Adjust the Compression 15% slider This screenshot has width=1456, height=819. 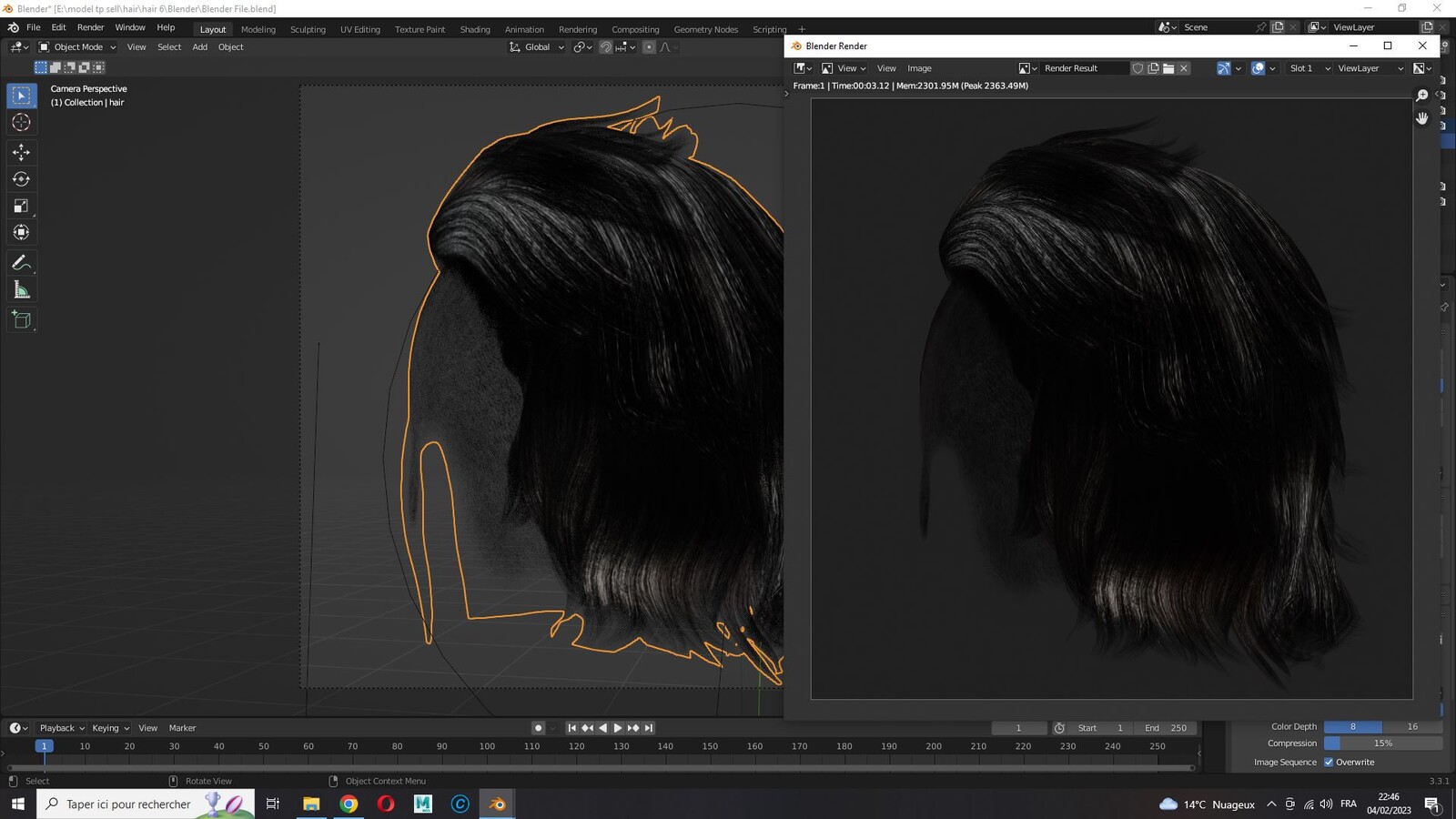(x=1383, y=743)
